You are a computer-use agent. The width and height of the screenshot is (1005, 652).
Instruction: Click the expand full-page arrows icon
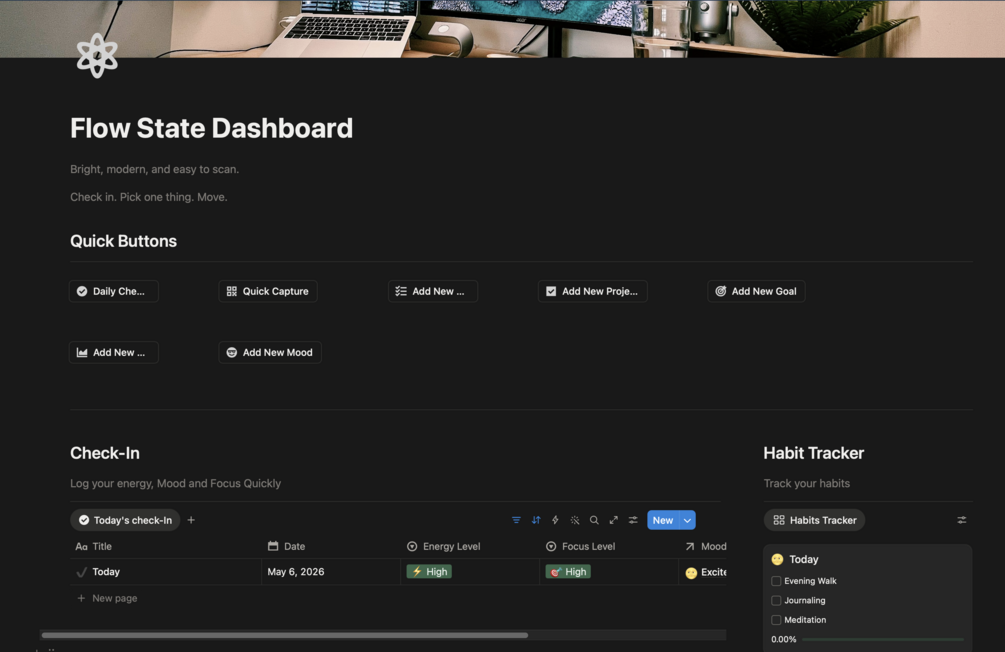coord(613,520)
